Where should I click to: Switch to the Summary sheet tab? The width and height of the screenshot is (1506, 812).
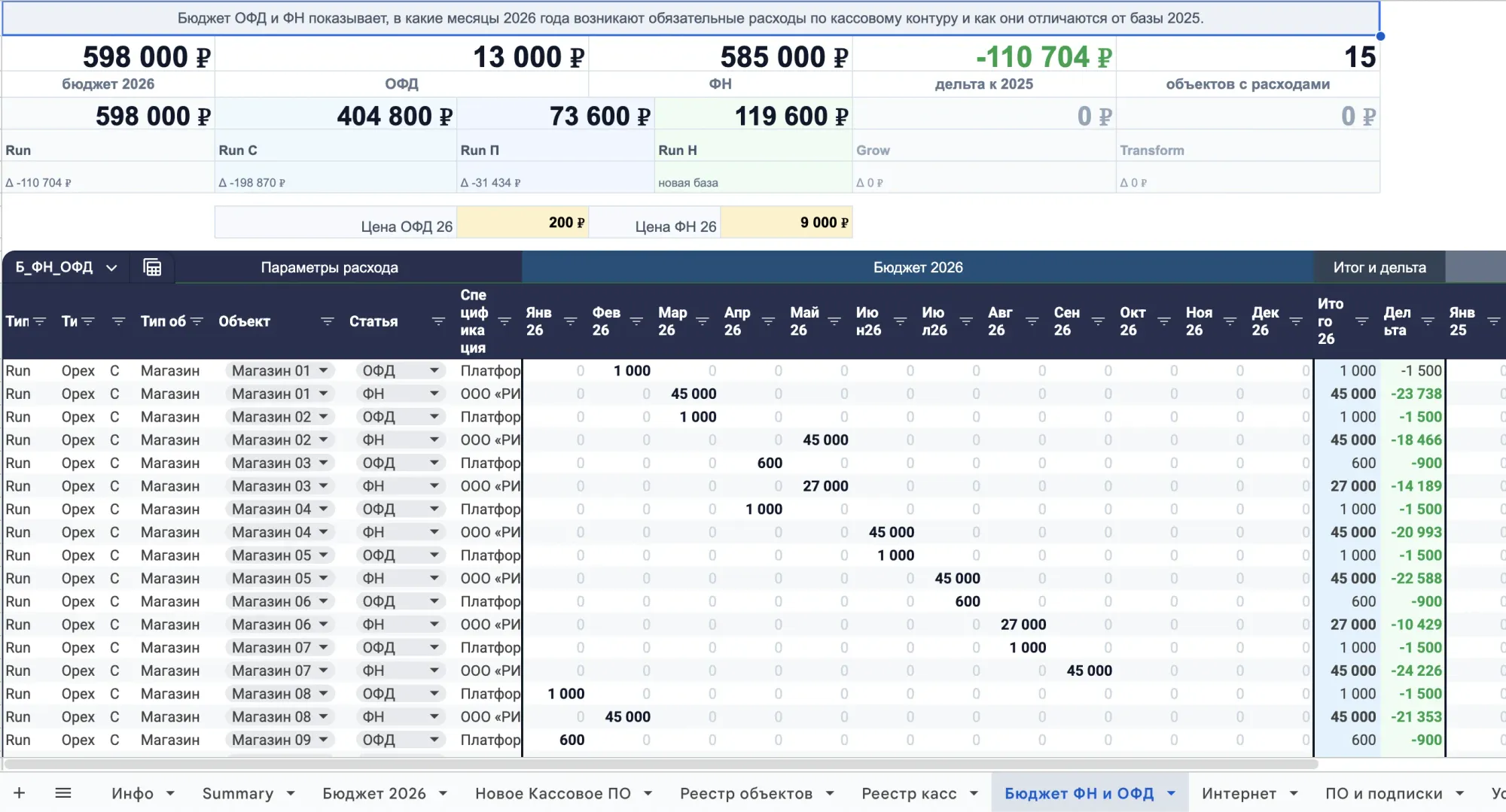(x=238, y=793)
